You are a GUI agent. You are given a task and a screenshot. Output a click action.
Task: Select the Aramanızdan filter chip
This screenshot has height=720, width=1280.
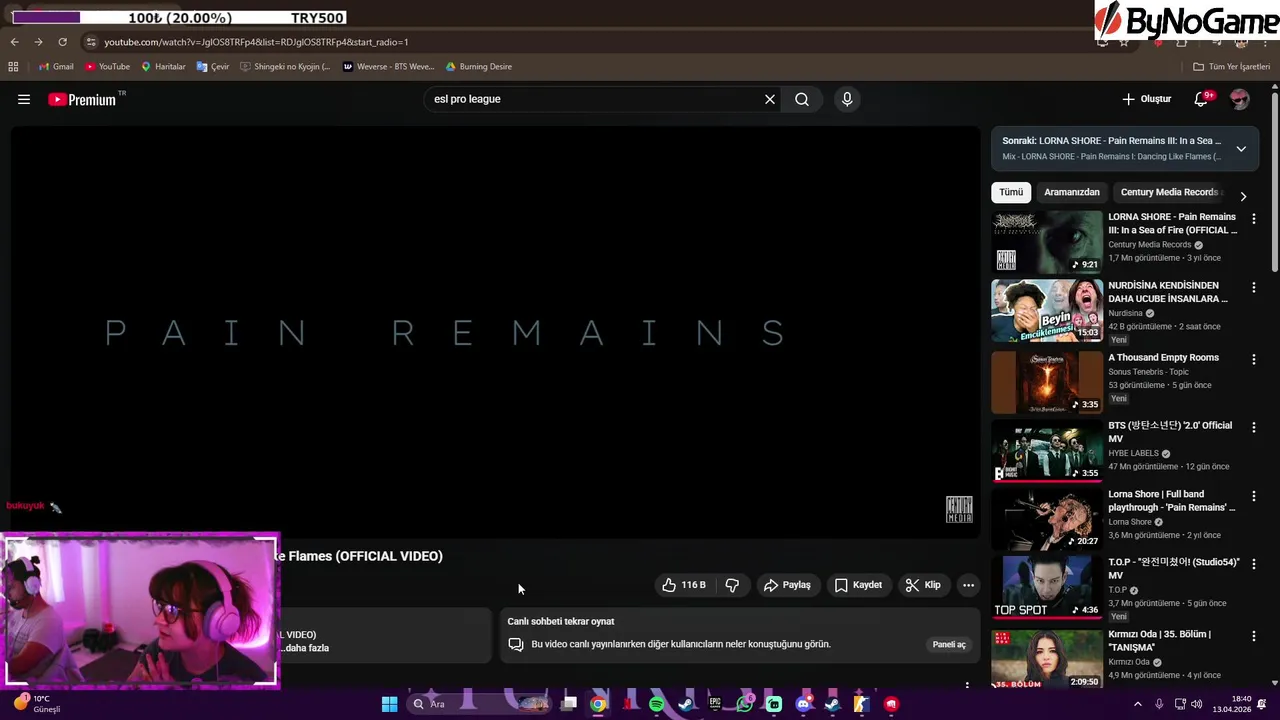1072,192
